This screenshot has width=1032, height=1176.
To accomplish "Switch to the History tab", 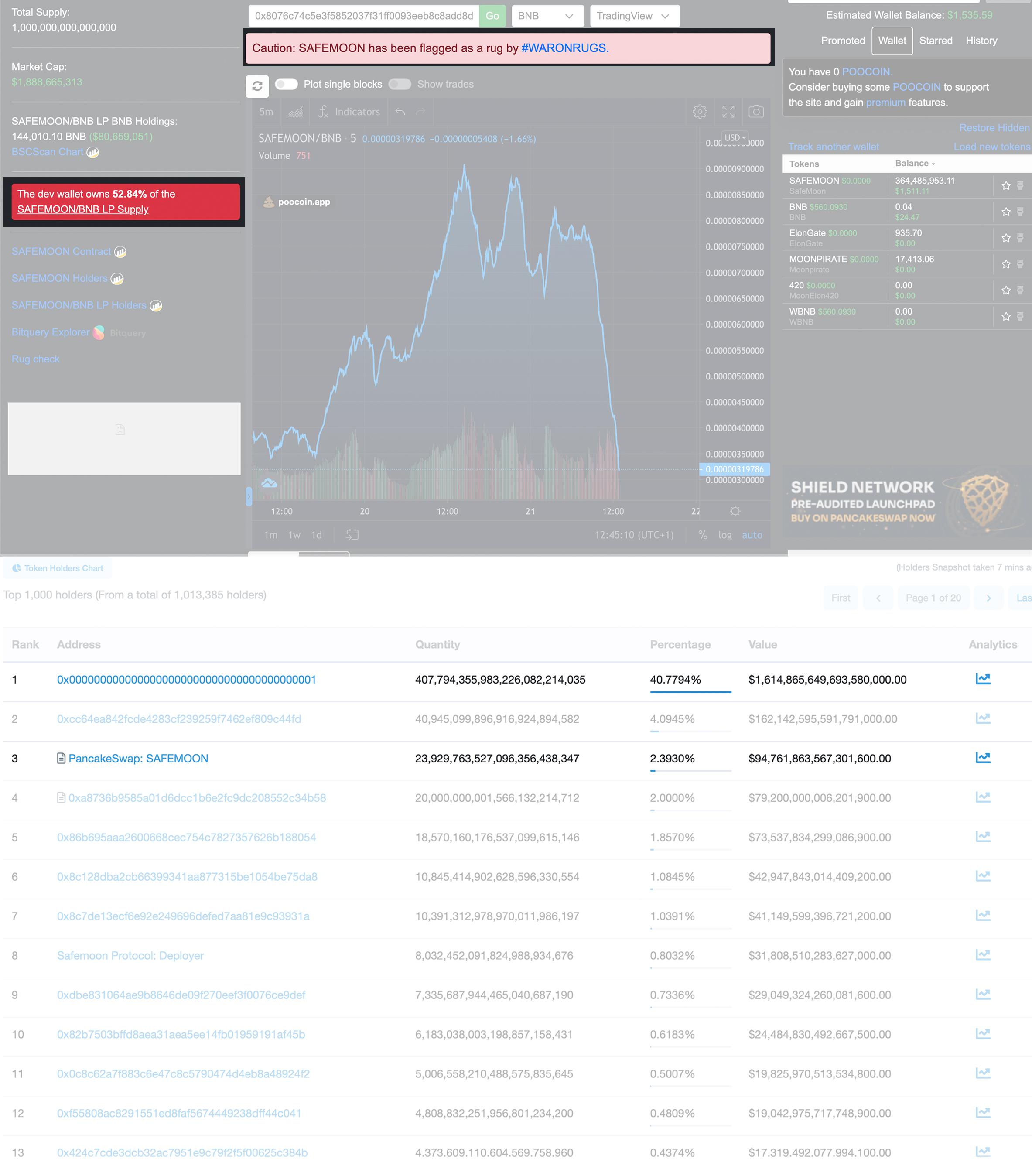I will [981, 40].
